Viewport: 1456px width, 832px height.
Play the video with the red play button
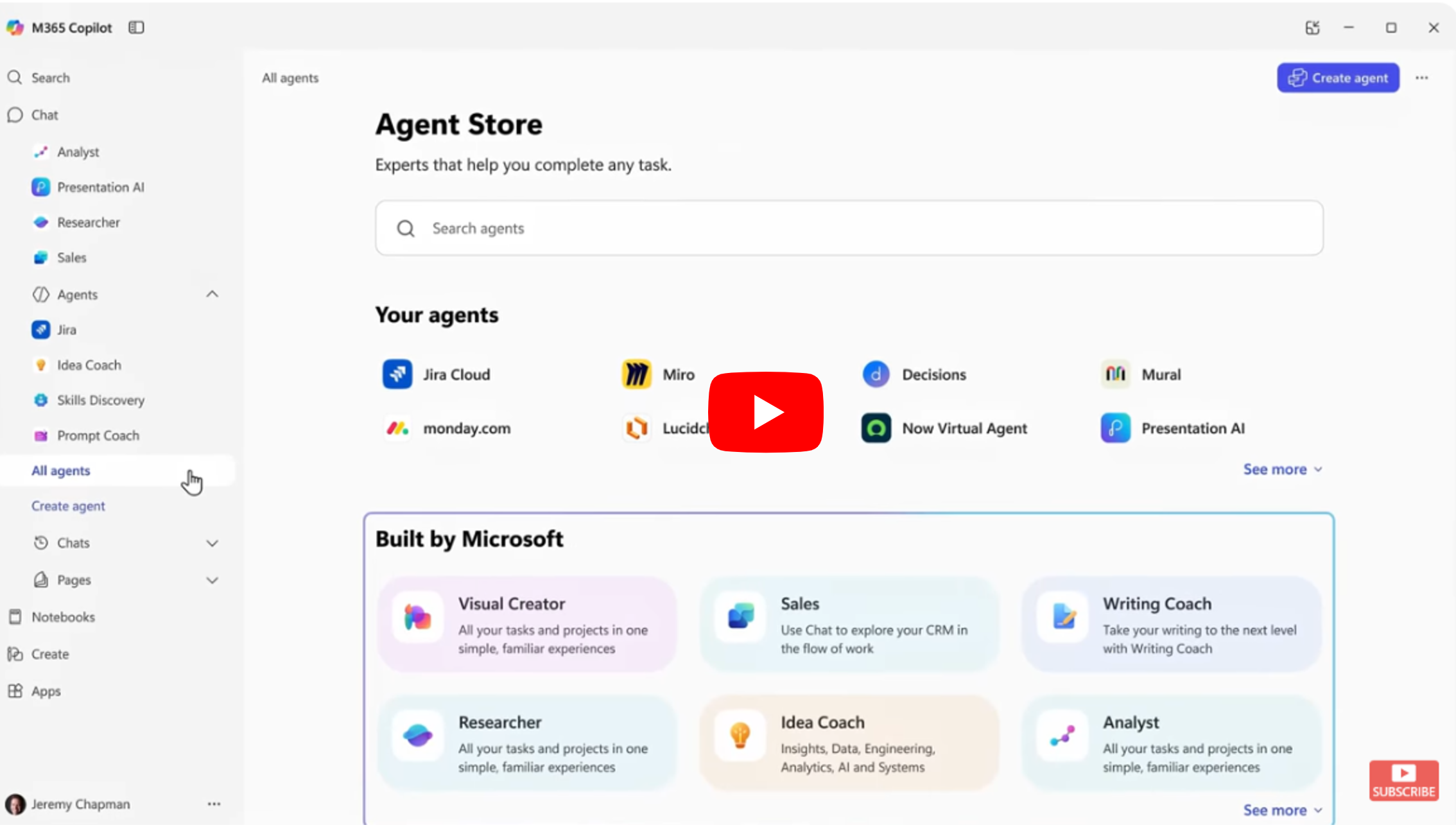(766, 412)
